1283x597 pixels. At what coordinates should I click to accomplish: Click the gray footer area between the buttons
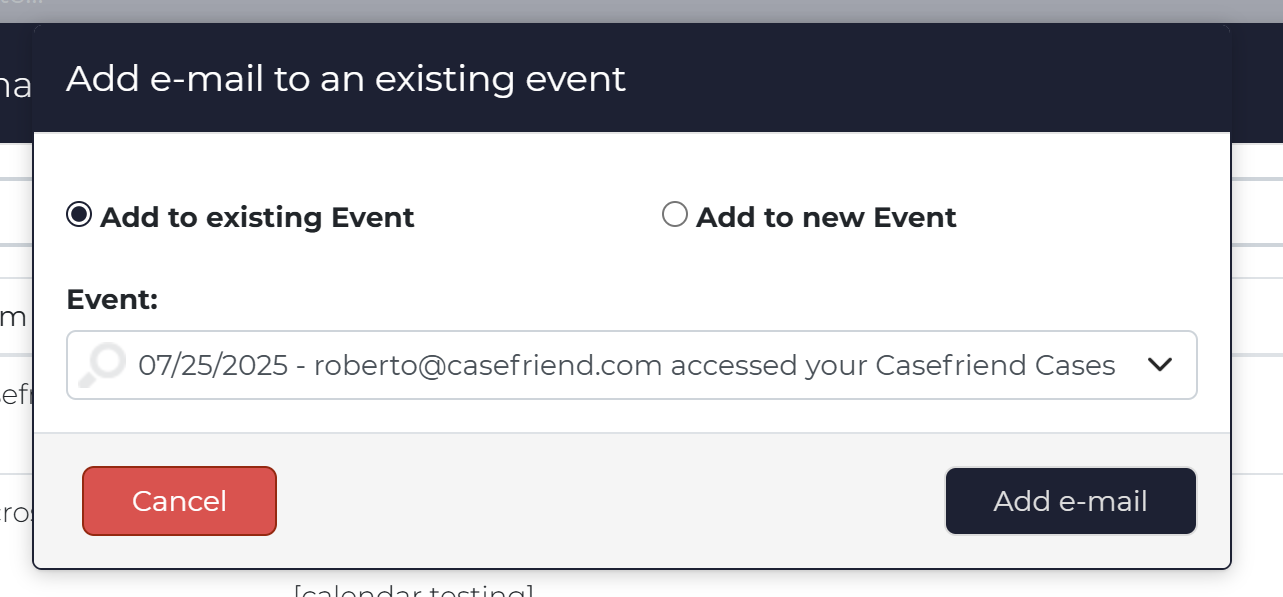(610, 501)
